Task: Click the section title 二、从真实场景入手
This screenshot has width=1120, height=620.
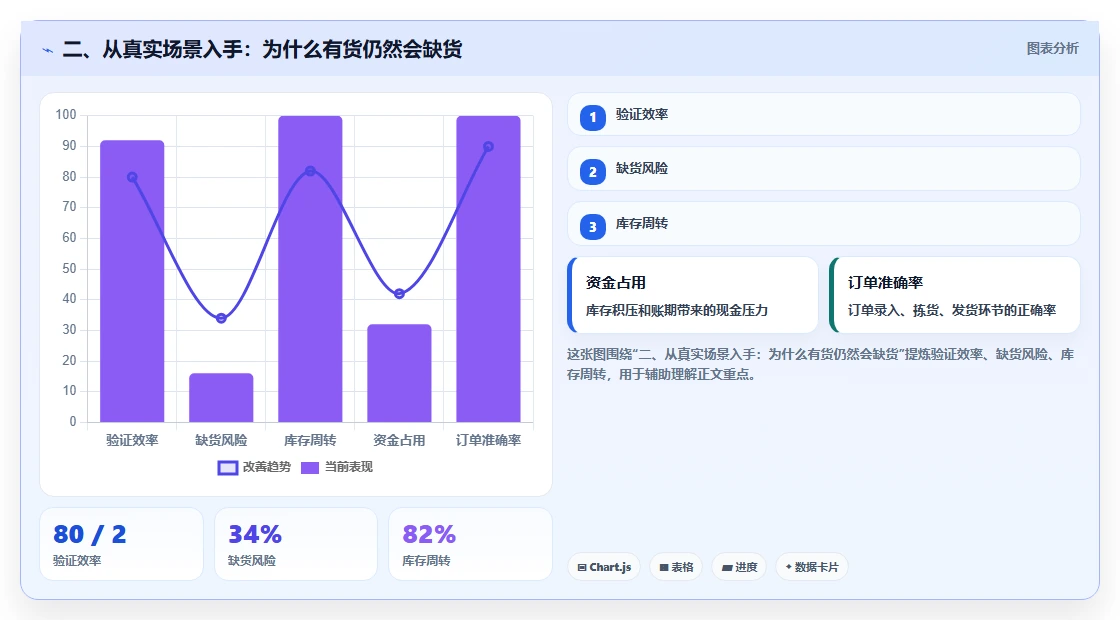Action: tap(262, 49)
